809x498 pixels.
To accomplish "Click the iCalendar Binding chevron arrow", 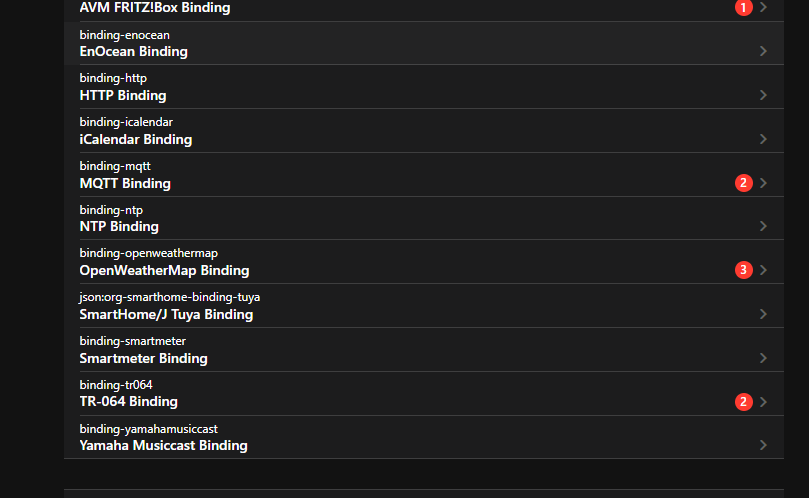I will pos(763,139).
